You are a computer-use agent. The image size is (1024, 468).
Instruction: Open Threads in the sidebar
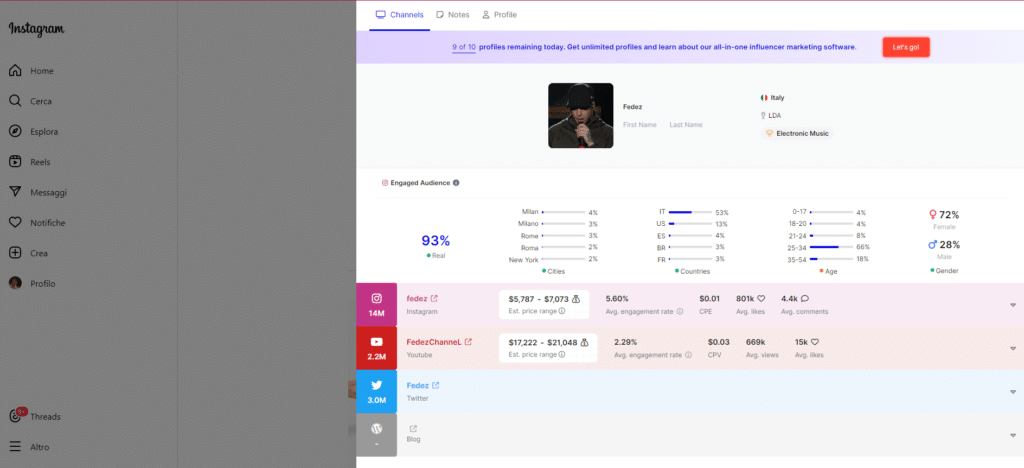coord(16,416)
